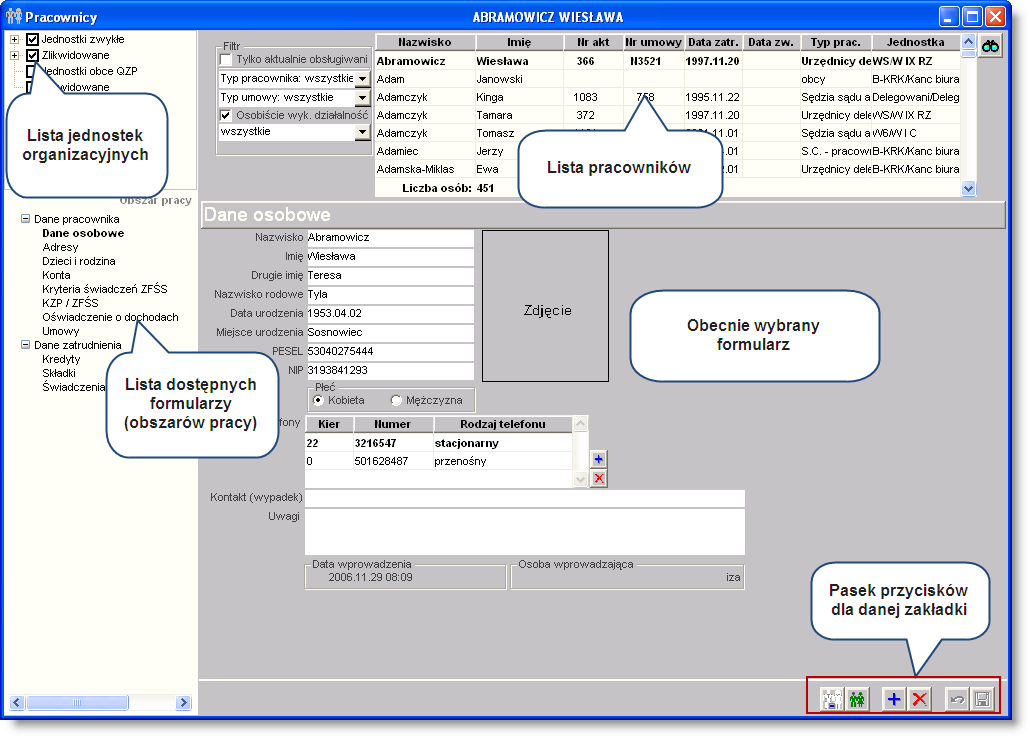This screenshot has width=1028, height=736.
Task: Open the KZP / ZFŚS form
Action: click(x=70, y=303)
